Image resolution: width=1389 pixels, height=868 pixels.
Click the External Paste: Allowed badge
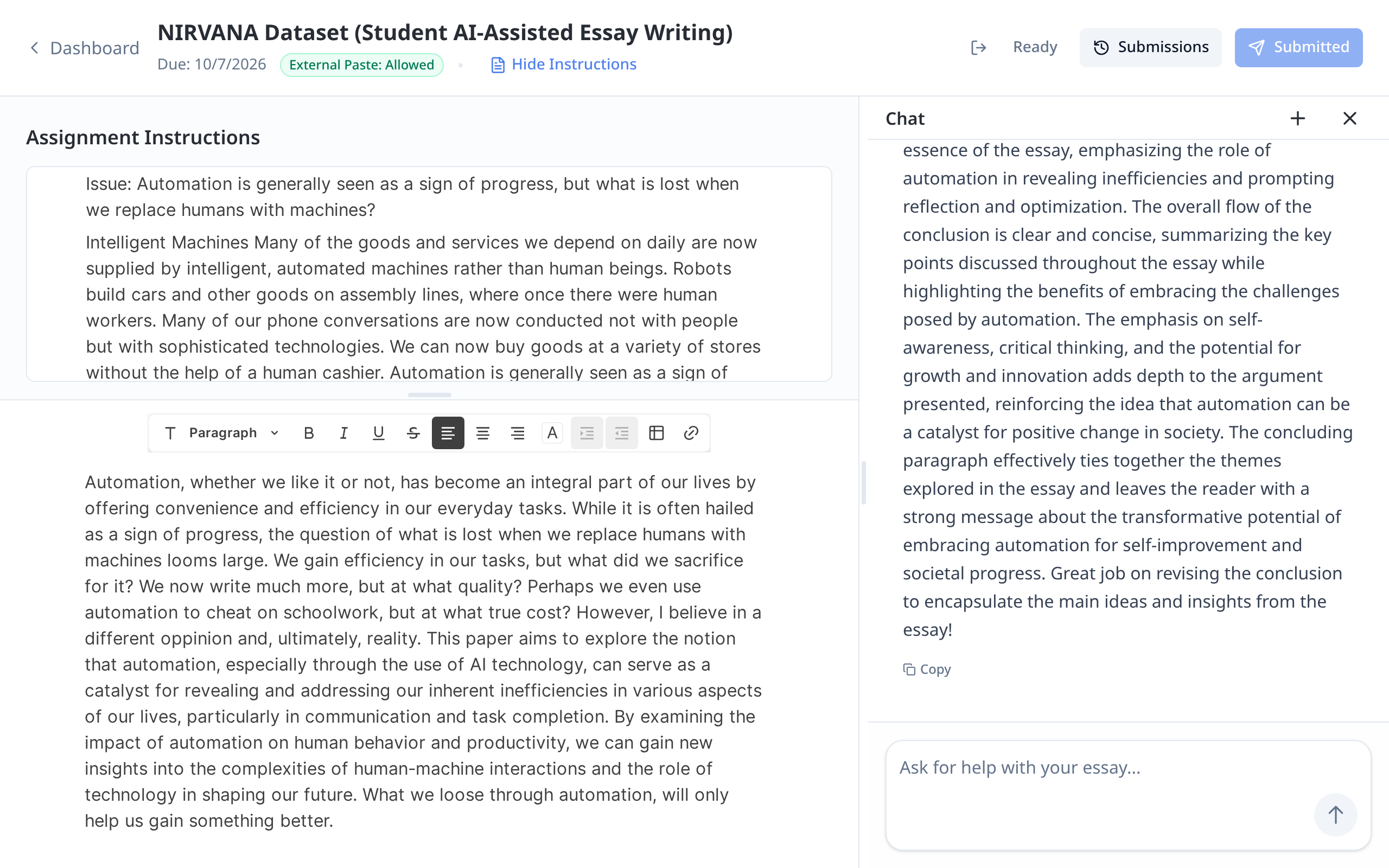[361, 65]
